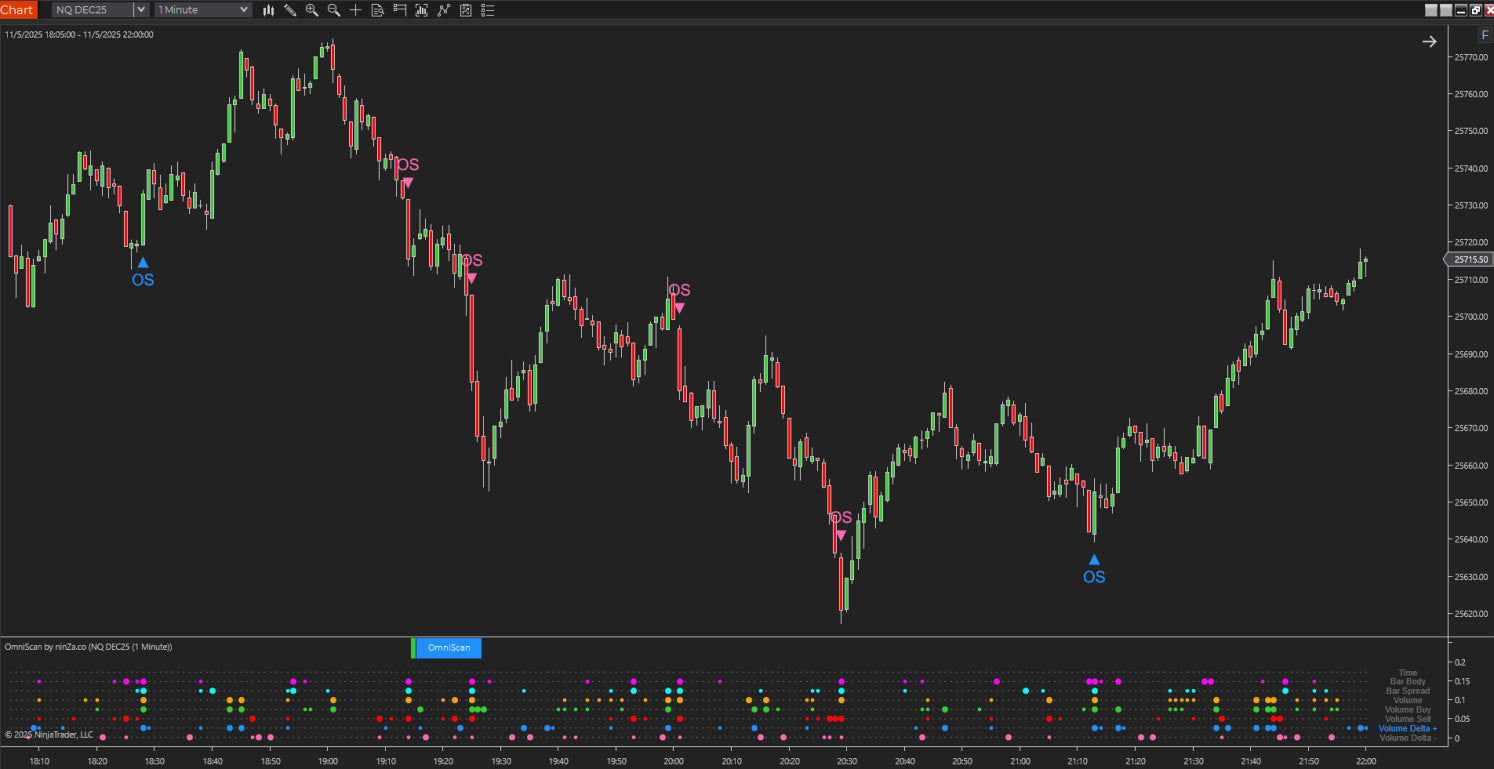1494x769 pixels.
Task: Toggle the Volume Delta + row label
Action: pos(1407,728)
